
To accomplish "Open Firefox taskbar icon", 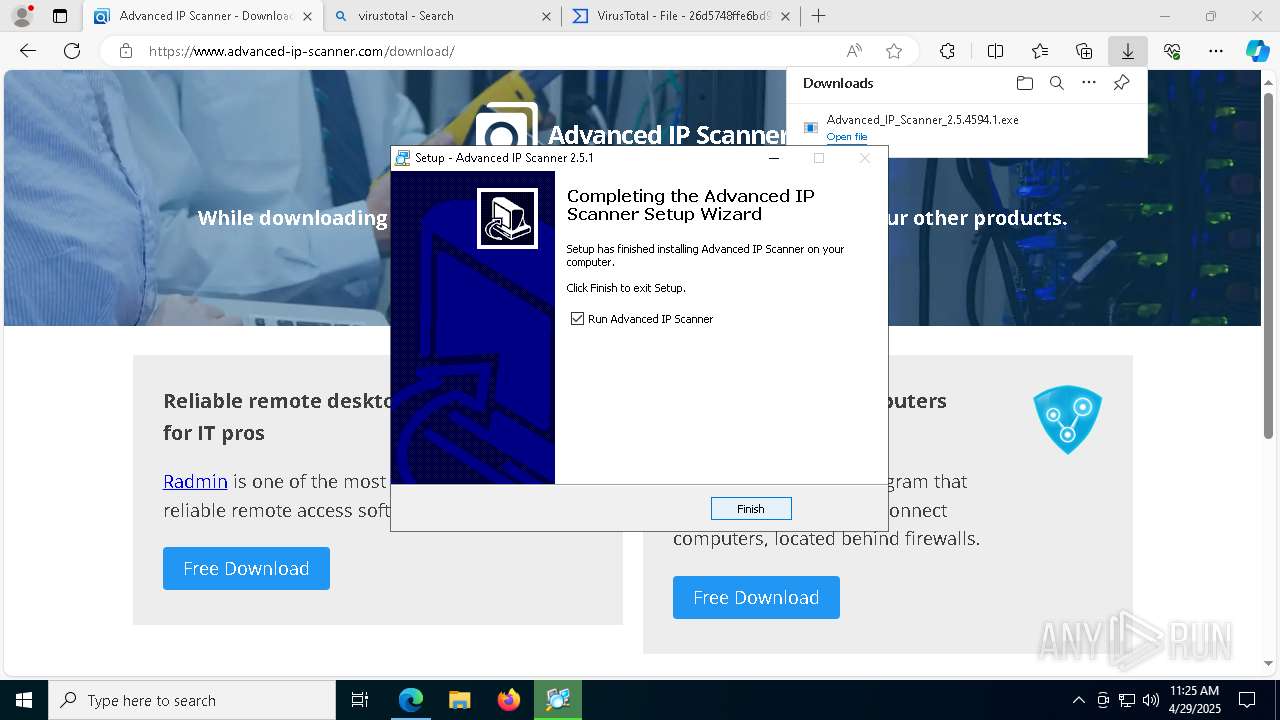I will 509,700.
